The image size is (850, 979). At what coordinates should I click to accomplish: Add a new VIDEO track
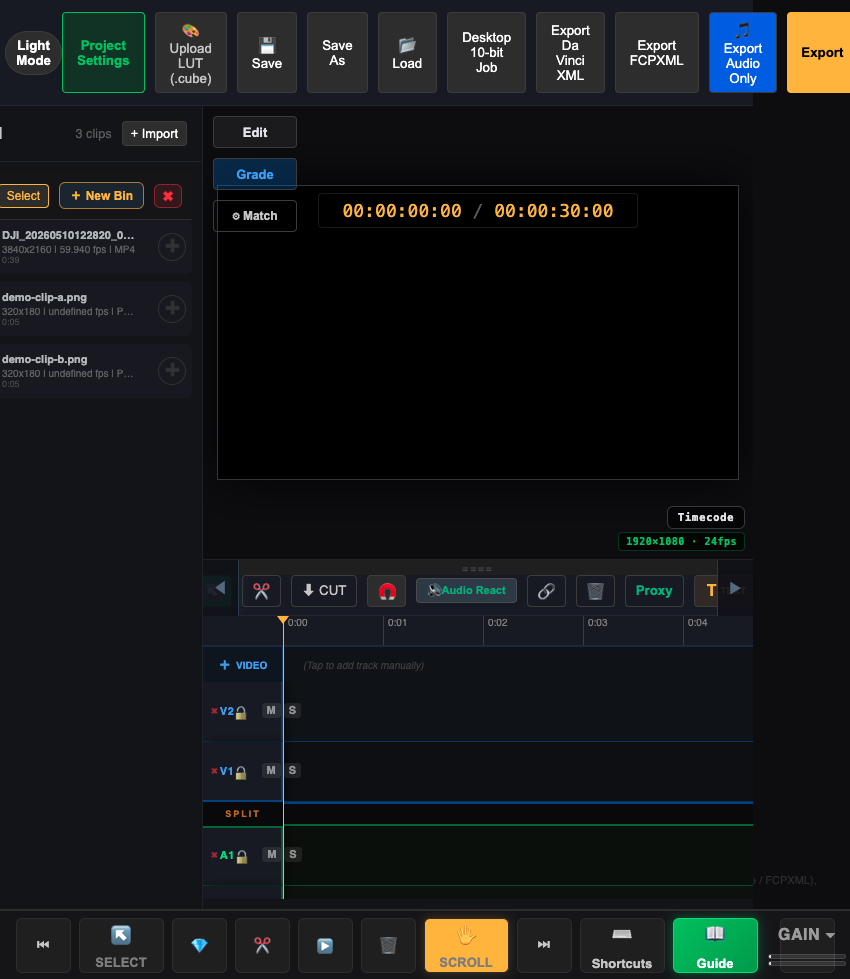244,666
